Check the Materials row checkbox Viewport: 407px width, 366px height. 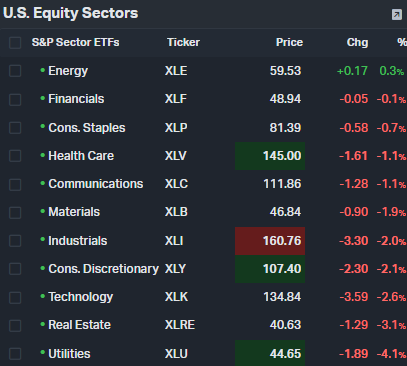(15, 213)
